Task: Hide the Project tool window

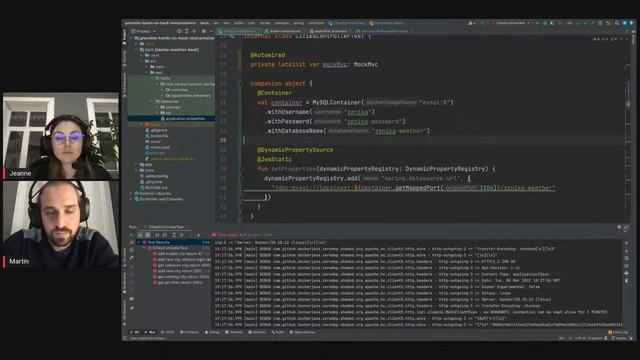Action: coord(211,31)
